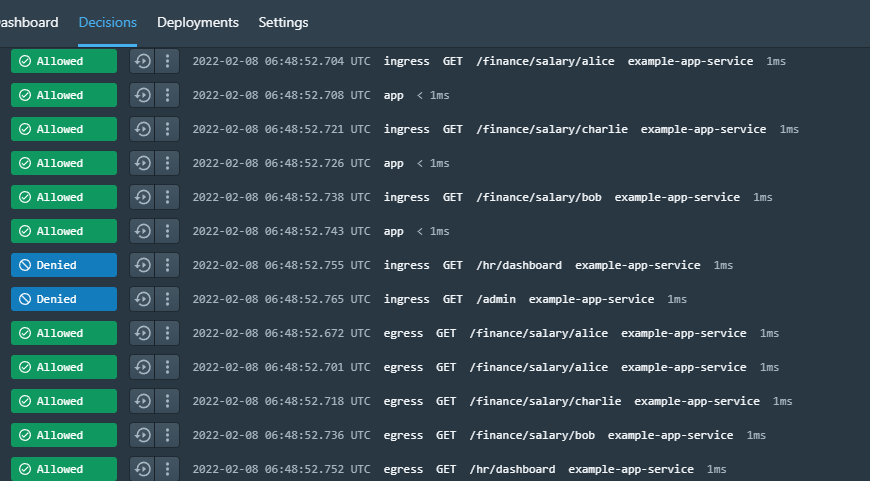
Task: Open options menu for egress /finance/salary/charlie row
Action: 168,401
